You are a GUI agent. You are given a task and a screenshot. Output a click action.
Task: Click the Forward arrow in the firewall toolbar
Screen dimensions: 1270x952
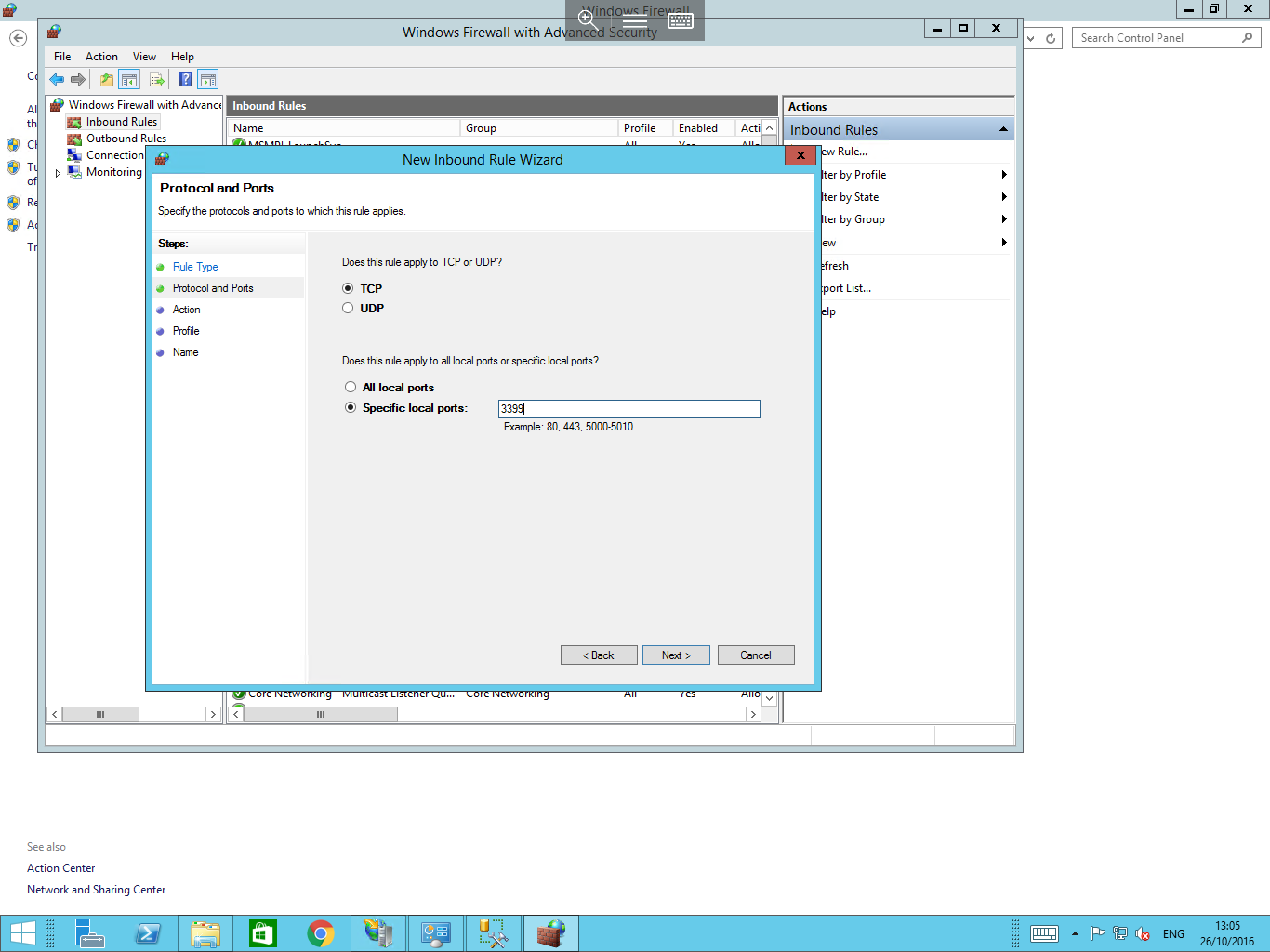pyautogui.click(x=78, y=79)
